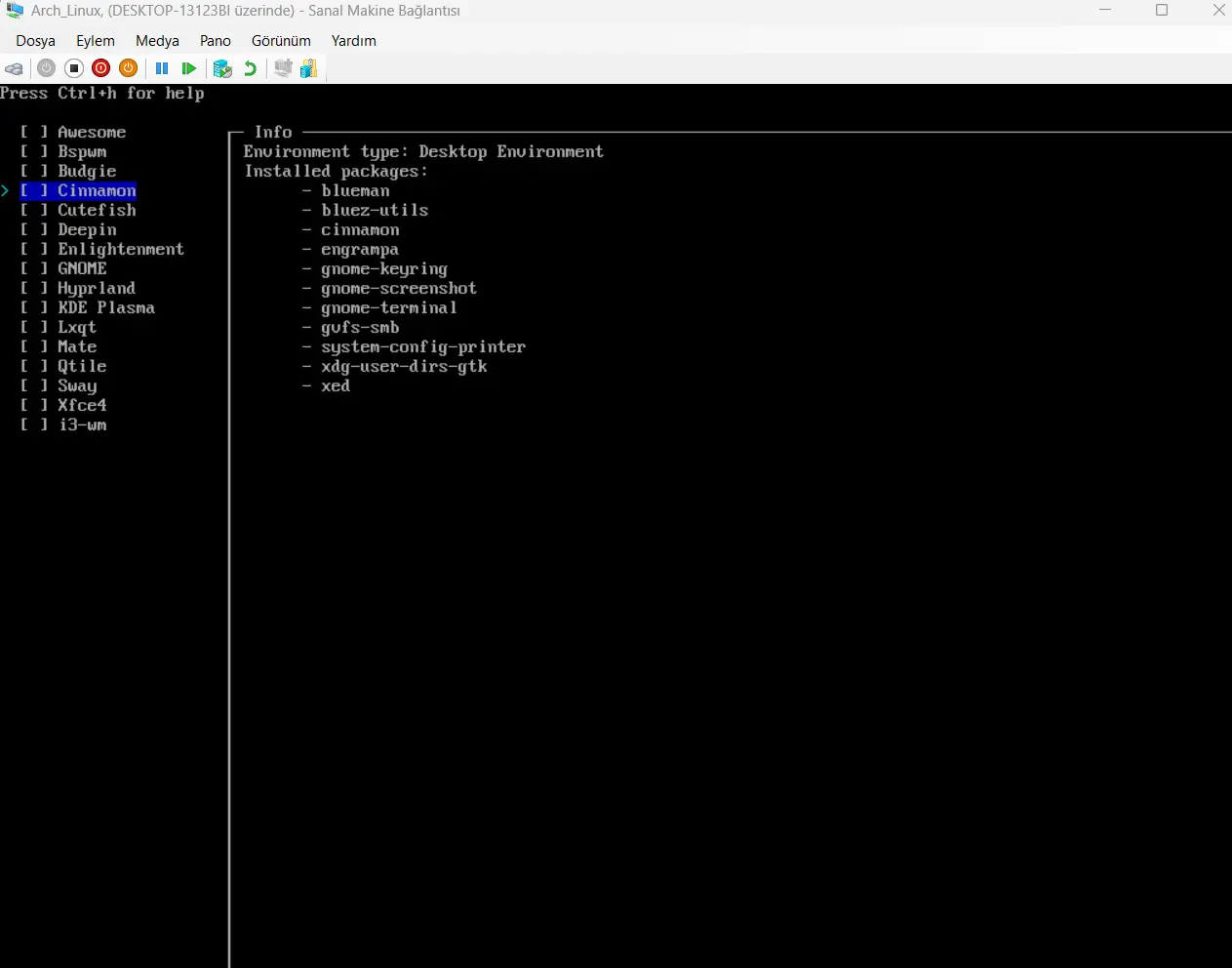Maximize the virtual machine connection window
Viewport: 1232px width, 968px height.
(x=1162, y=11)
